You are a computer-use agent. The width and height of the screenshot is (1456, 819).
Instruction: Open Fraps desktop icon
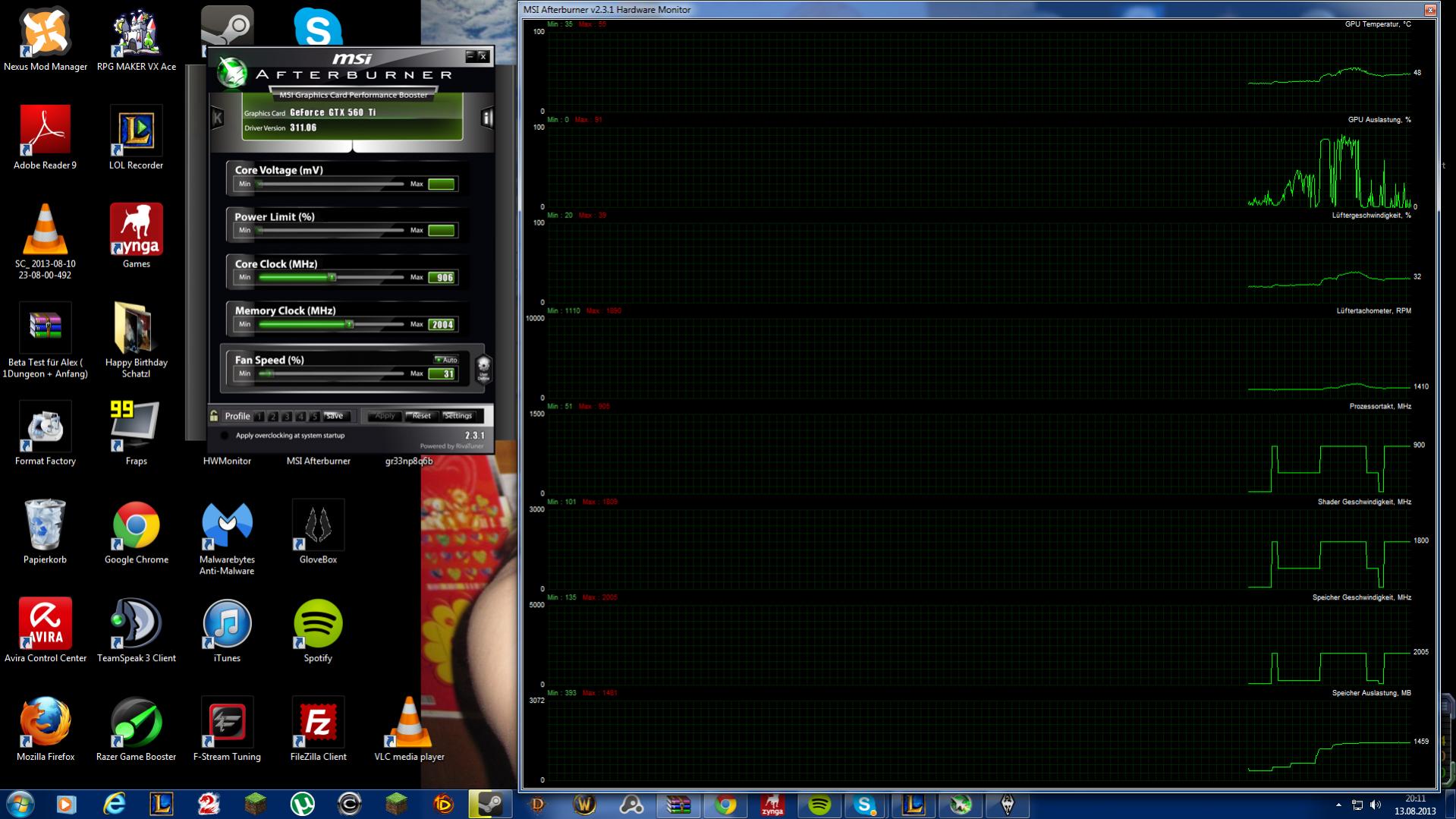tap(137, 433)
